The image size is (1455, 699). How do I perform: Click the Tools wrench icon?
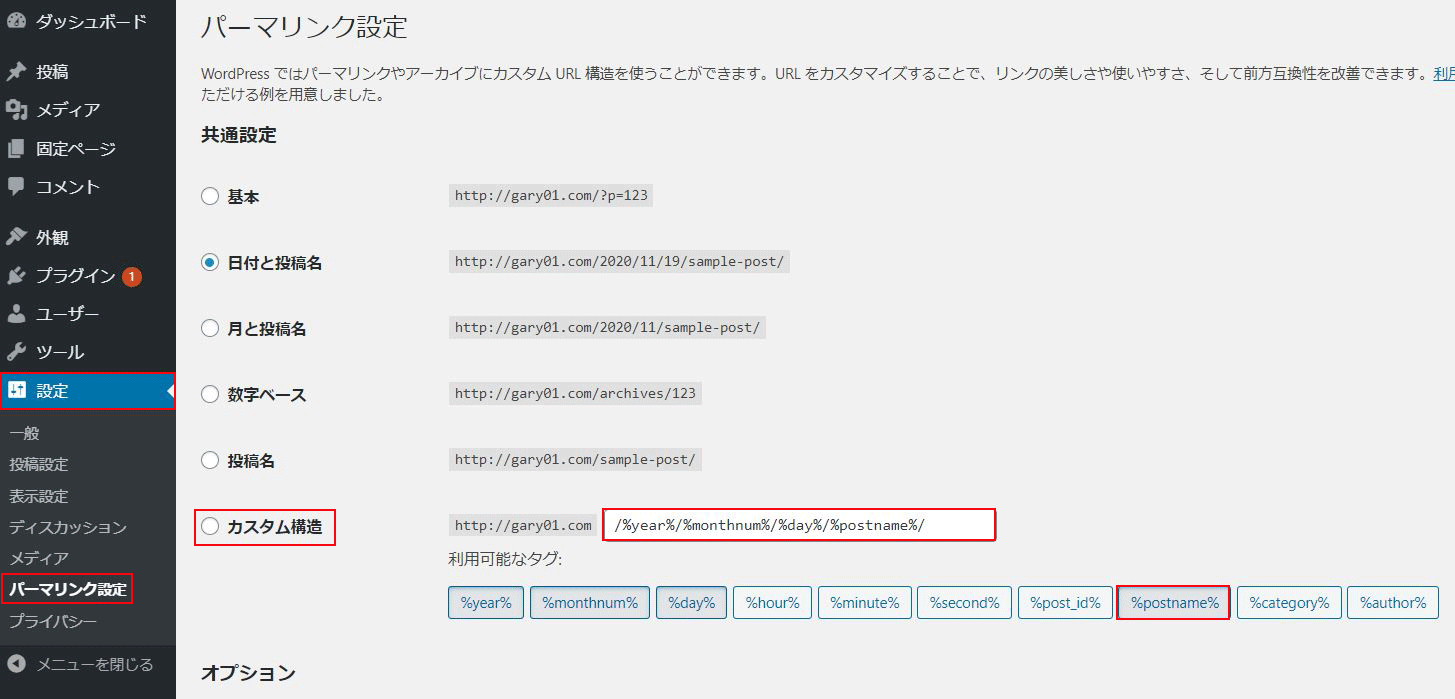[16, 352]
